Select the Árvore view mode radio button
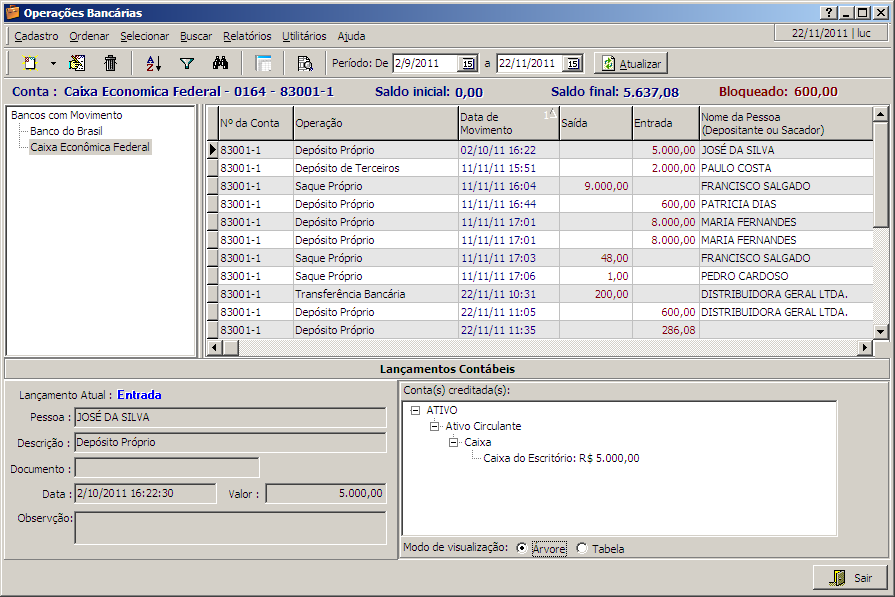895x597 pixels. (522, 548)
